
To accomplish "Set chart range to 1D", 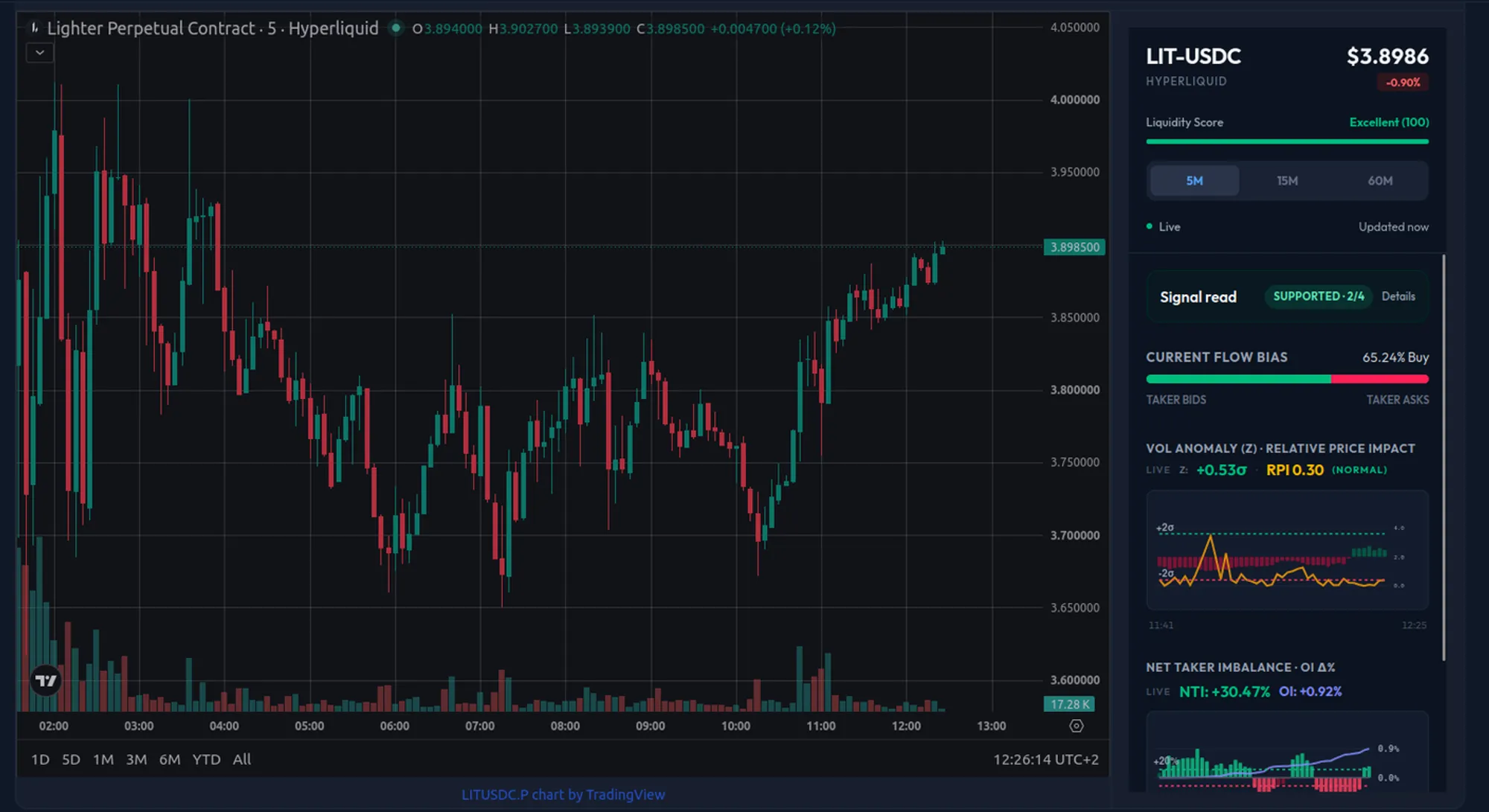I will click(x=40, y=759).
